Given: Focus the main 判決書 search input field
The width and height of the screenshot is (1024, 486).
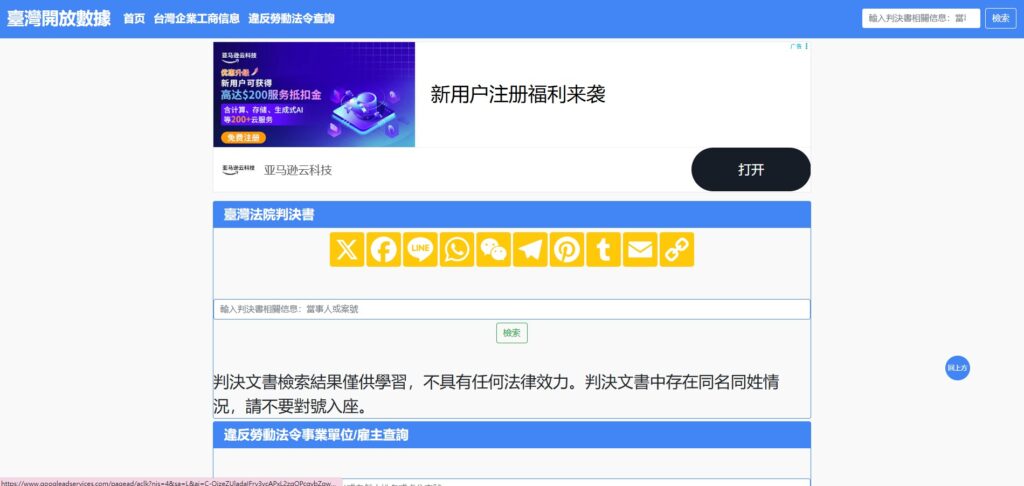Looking at the screenshot, I should click(x=511, y=309).
